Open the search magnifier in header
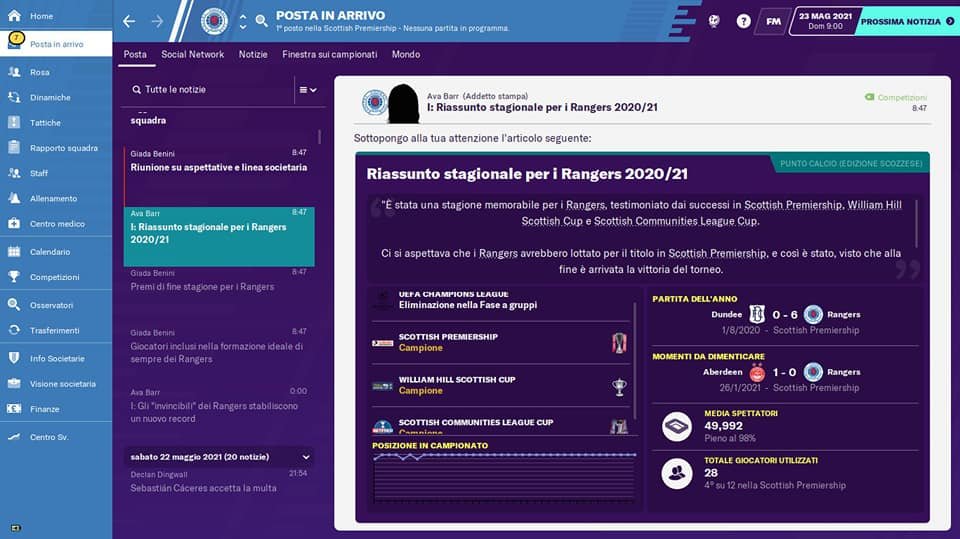960x539 pixels. tap(261, 21)
